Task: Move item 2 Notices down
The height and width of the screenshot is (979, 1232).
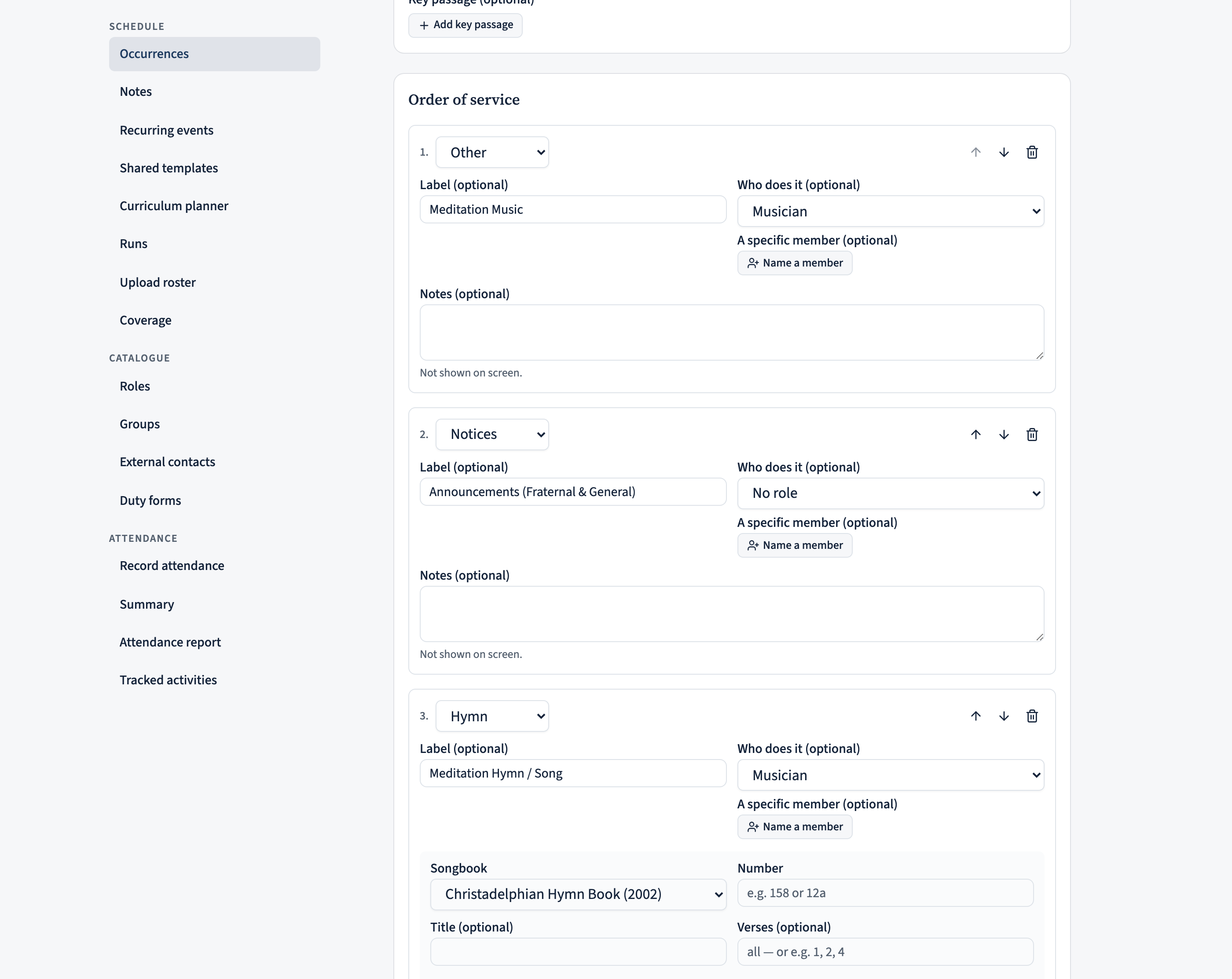Action: point(1004,435)
